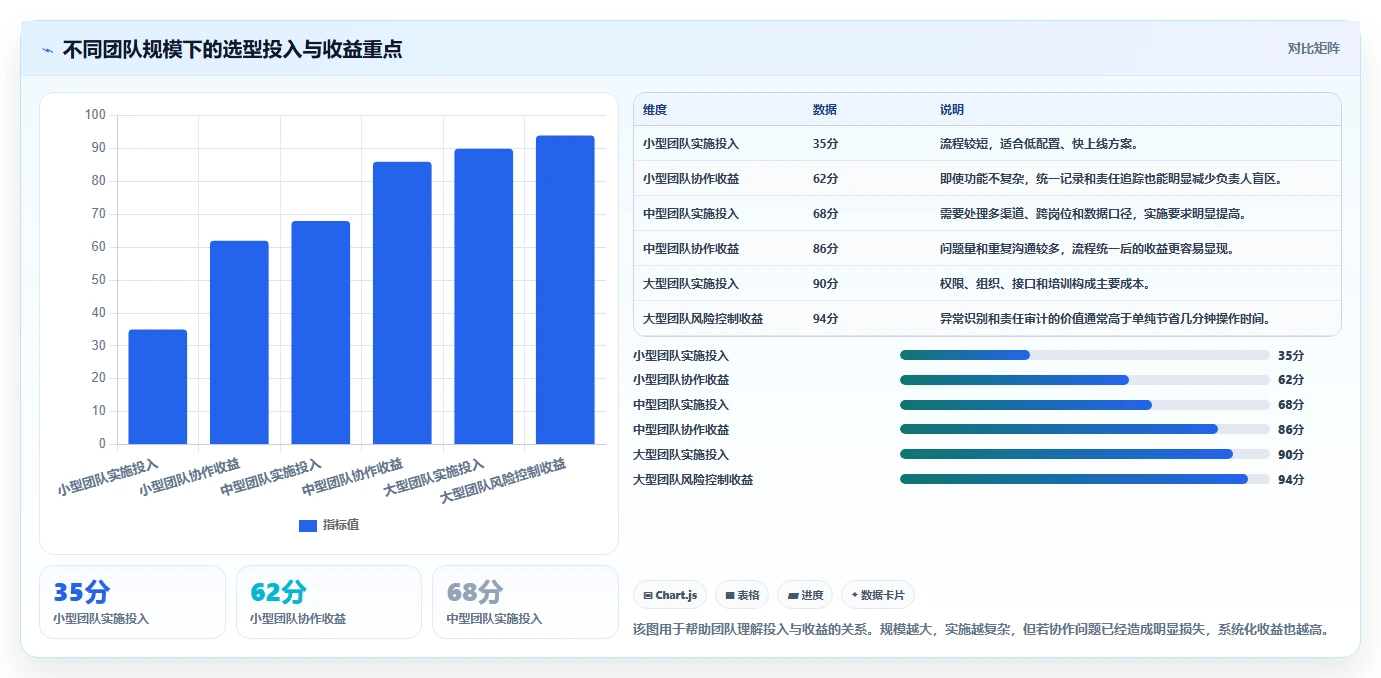Screen dimensions: 1381x678
Task: Open the 62分 小型团队协作收益 data card
Action: [x=329, y=602]
